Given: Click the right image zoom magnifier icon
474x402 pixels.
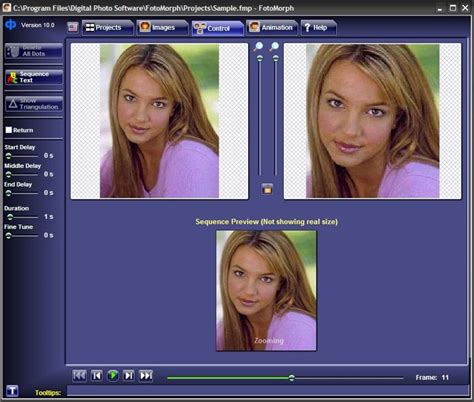Looking at the screenshot, I should coord(274,46).
